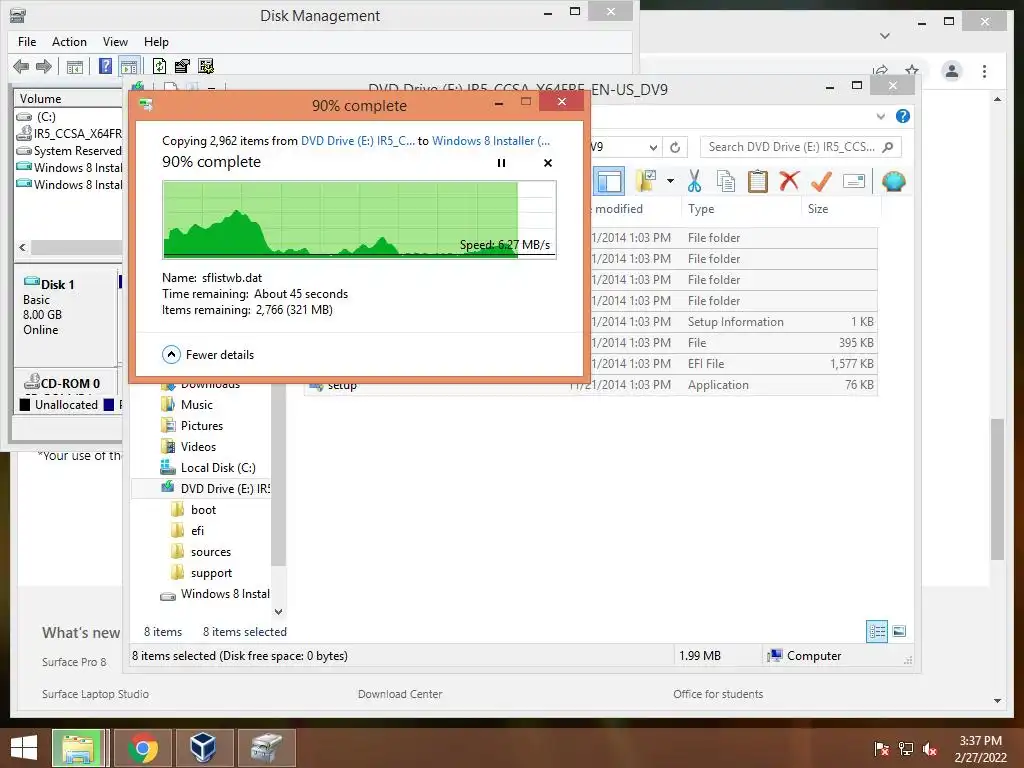Click the forward arrow in Disk Management

(44, 66)
